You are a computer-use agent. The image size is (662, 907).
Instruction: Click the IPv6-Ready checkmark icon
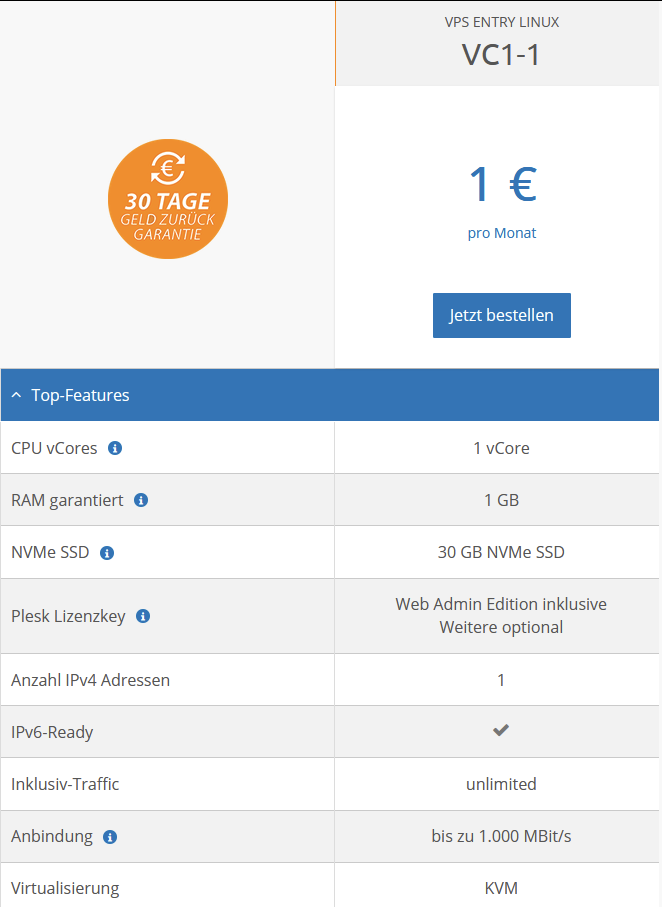coord(501,730)
